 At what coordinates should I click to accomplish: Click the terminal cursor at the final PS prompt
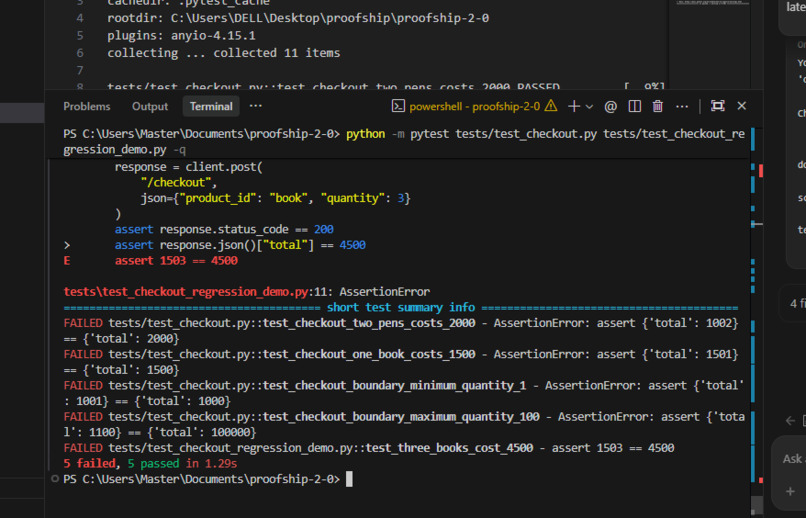tap(350, 479)
